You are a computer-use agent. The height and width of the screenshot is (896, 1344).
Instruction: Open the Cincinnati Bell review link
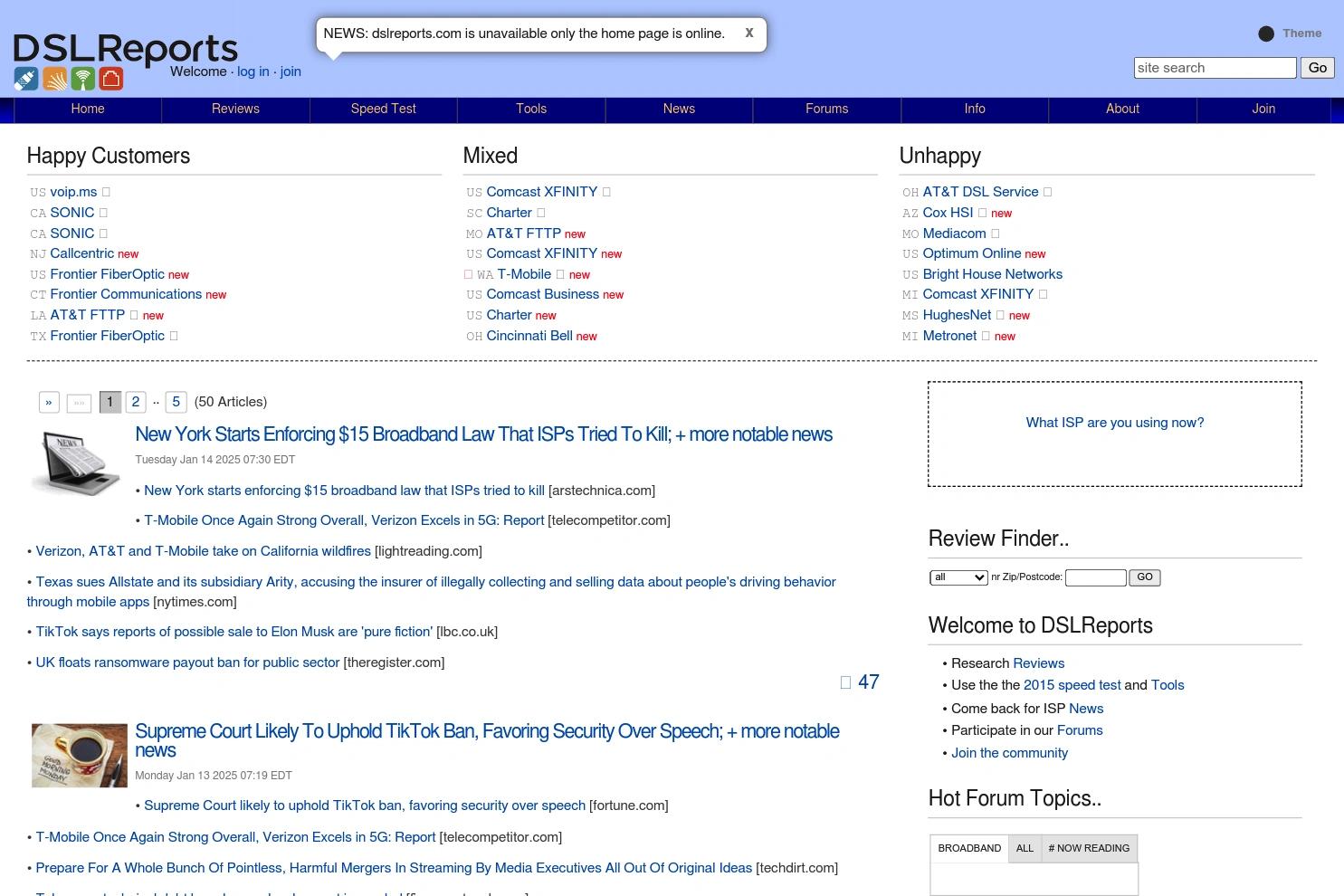pos(529,336)
